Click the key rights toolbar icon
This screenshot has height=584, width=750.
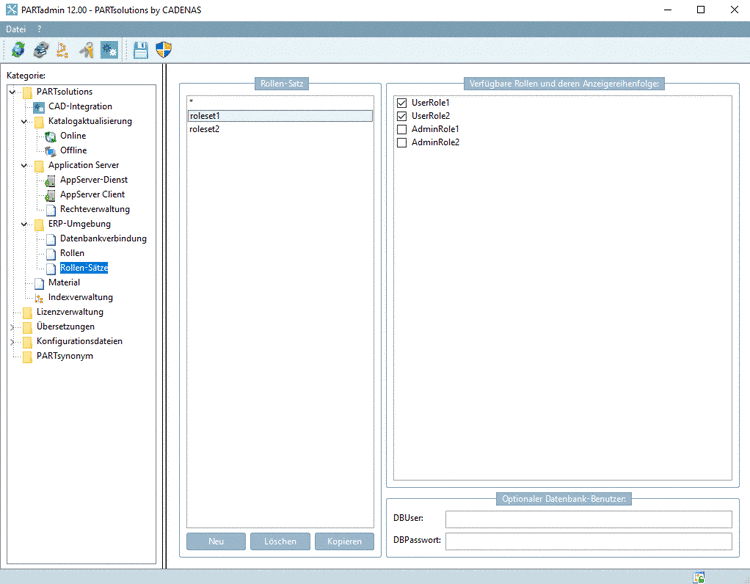click(x=87, y=50)
